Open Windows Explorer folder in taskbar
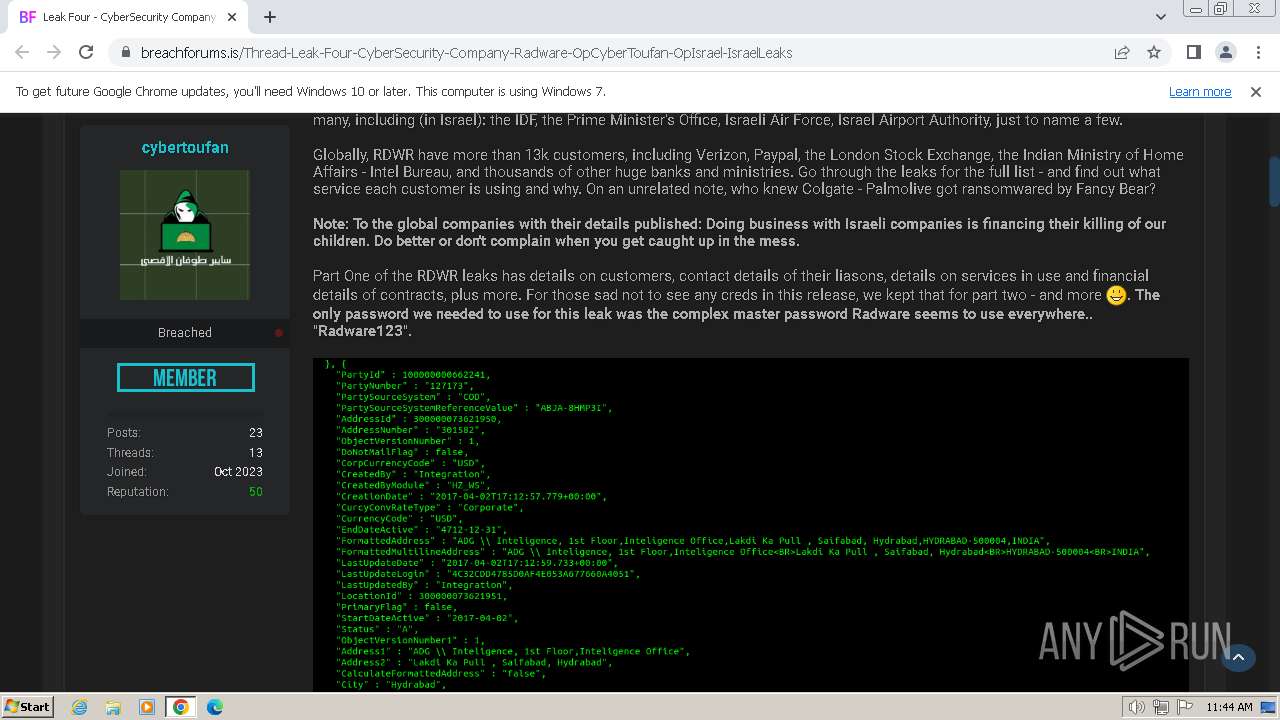This screenshot has height=720, width=1280. point(113,707)
